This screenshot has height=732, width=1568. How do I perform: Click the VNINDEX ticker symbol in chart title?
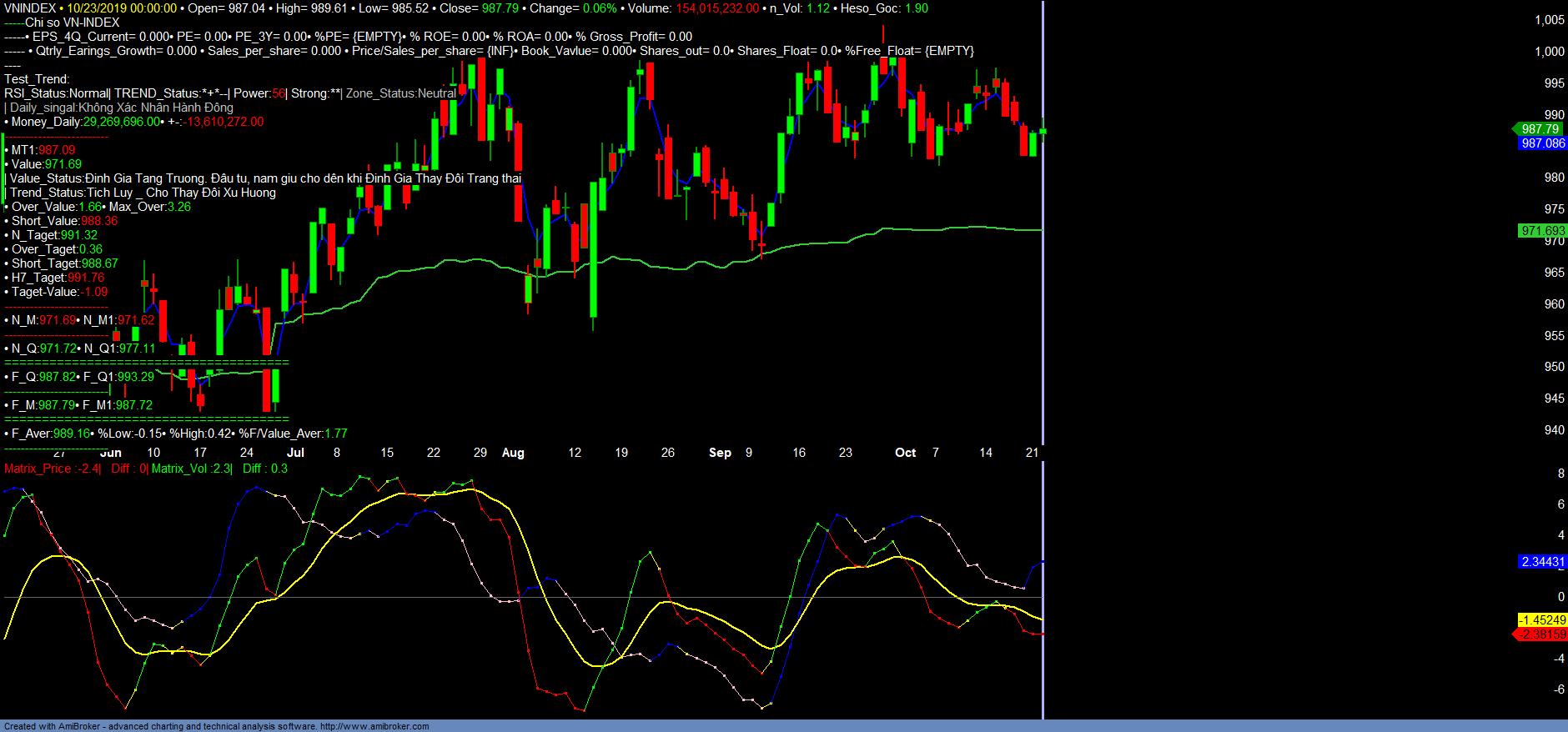(30, 8)
